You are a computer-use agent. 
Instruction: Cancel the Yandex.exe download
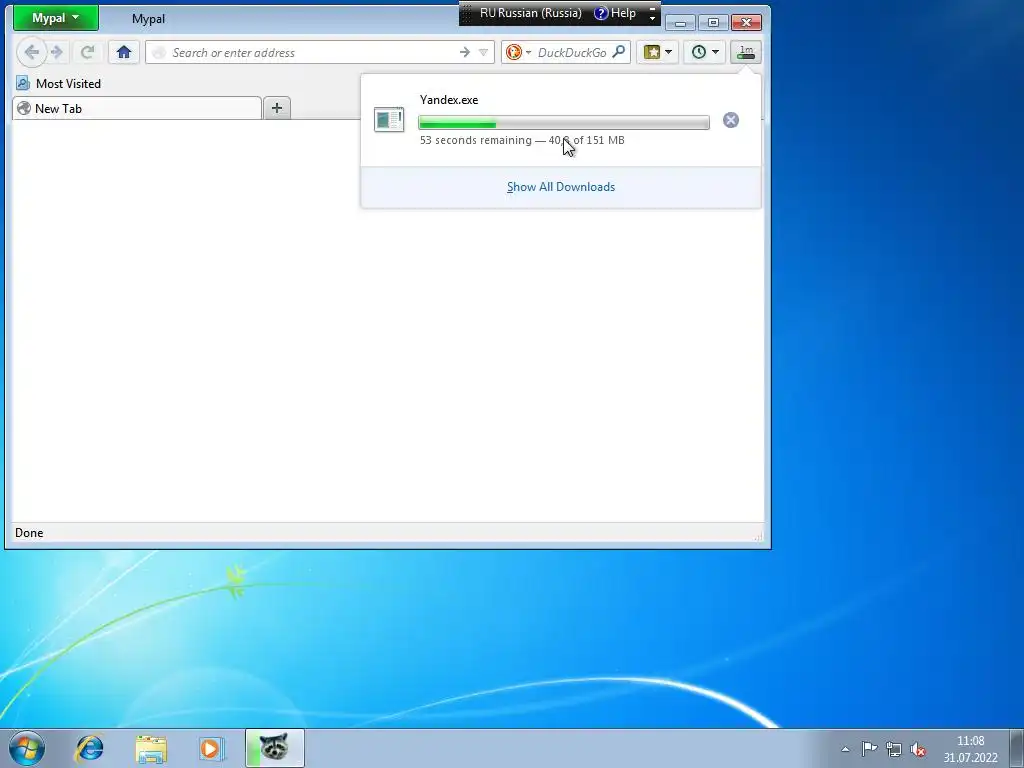tap(731, 120)
